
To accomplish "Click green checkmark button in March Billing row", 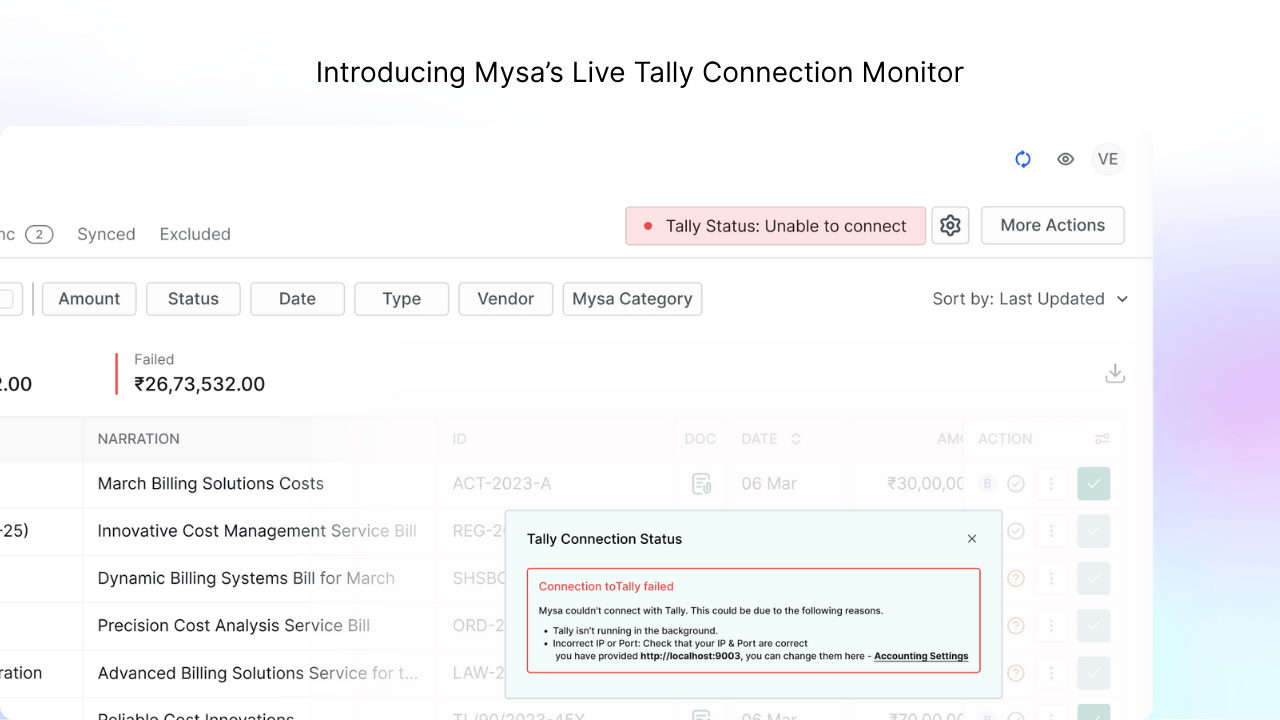I will coord(1094,484).
